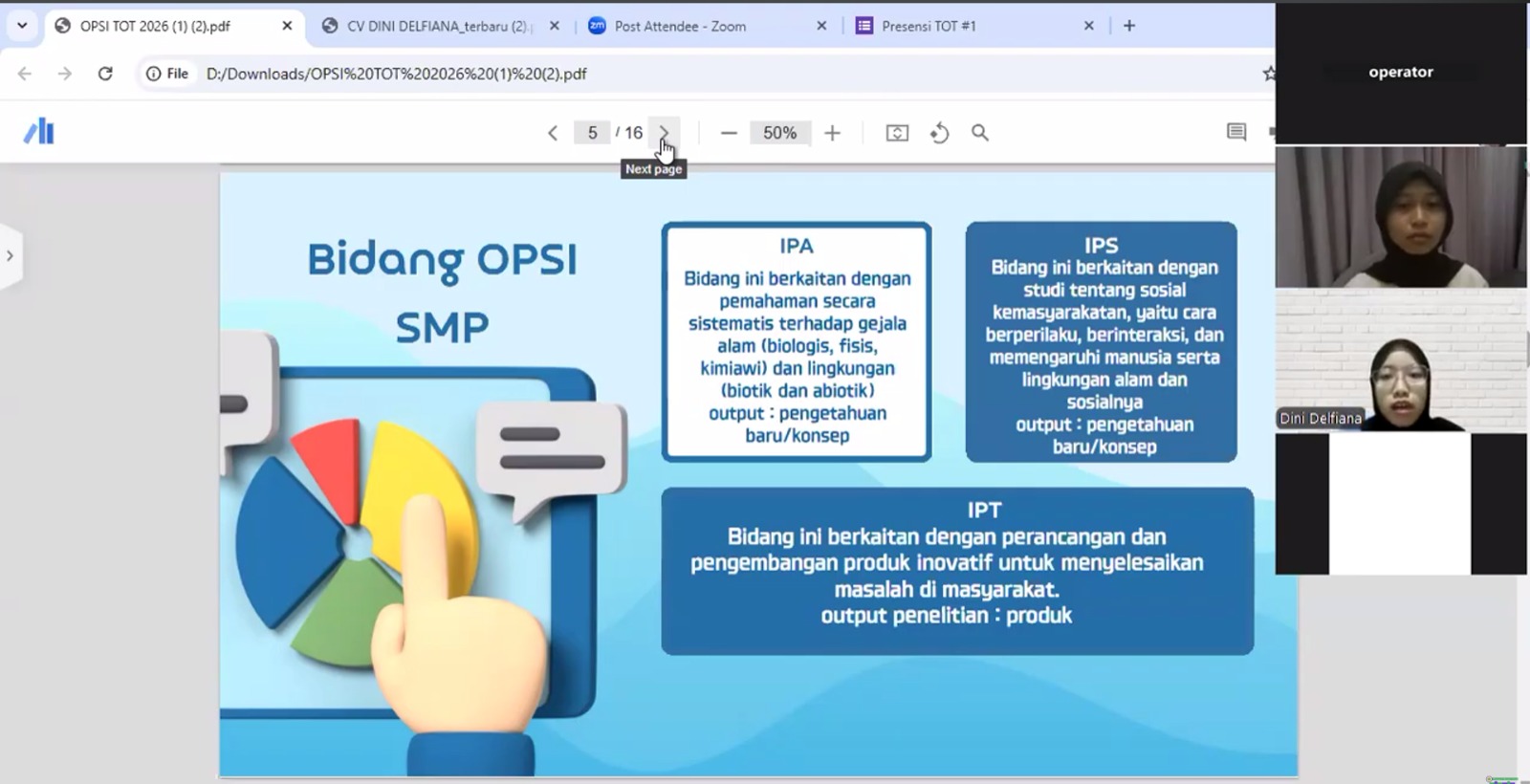Advance to the next PDF page
The image size is (1530, 784).
point(664,133)
